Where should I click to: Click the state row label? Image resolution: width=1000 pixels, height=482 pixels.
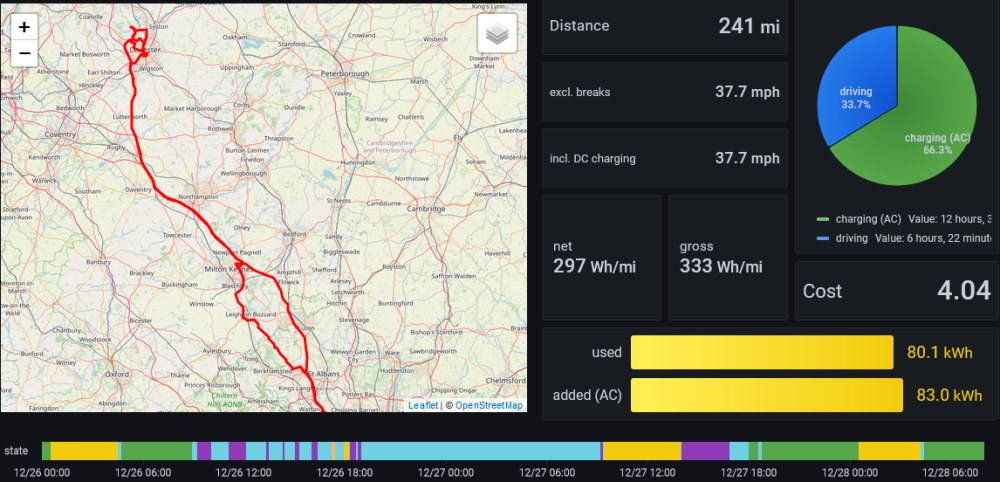(16, 451)
